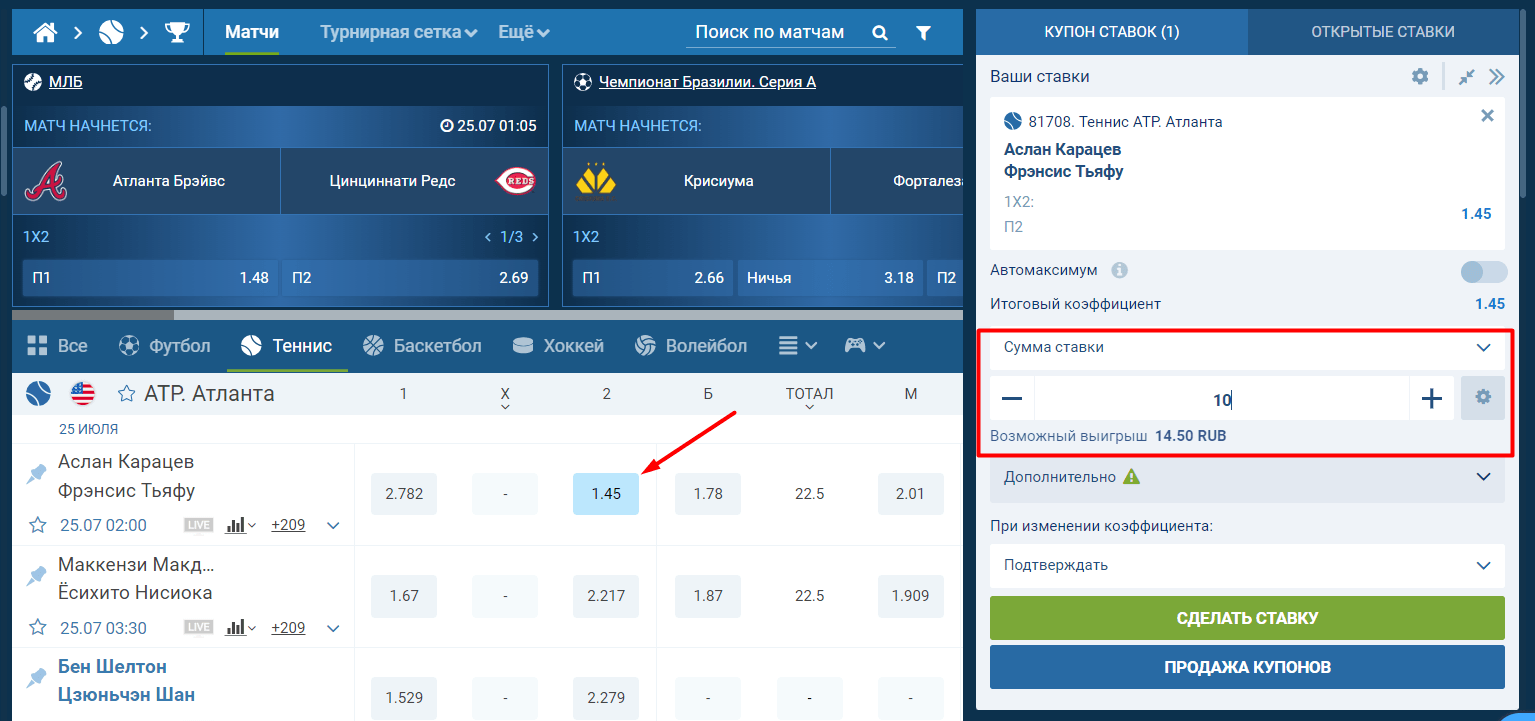Toggle the Автомаксимум switch
Viewport: 1535px width, 721px height.
point(1483,271)
